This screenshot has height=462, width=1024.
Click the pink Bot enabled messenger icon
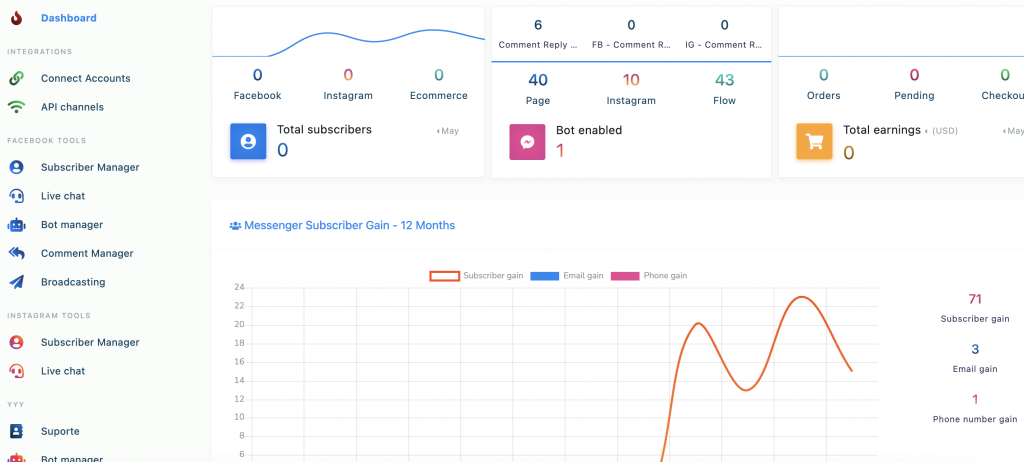528,142
